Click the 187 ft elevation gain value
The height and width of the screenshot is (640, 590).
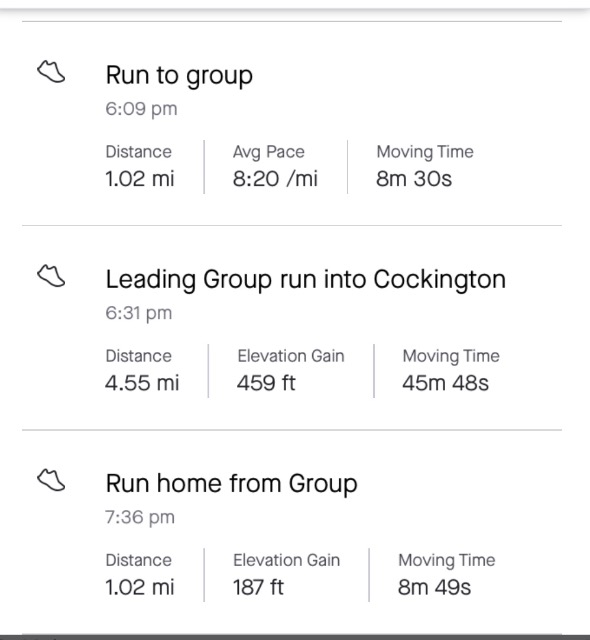258,587
